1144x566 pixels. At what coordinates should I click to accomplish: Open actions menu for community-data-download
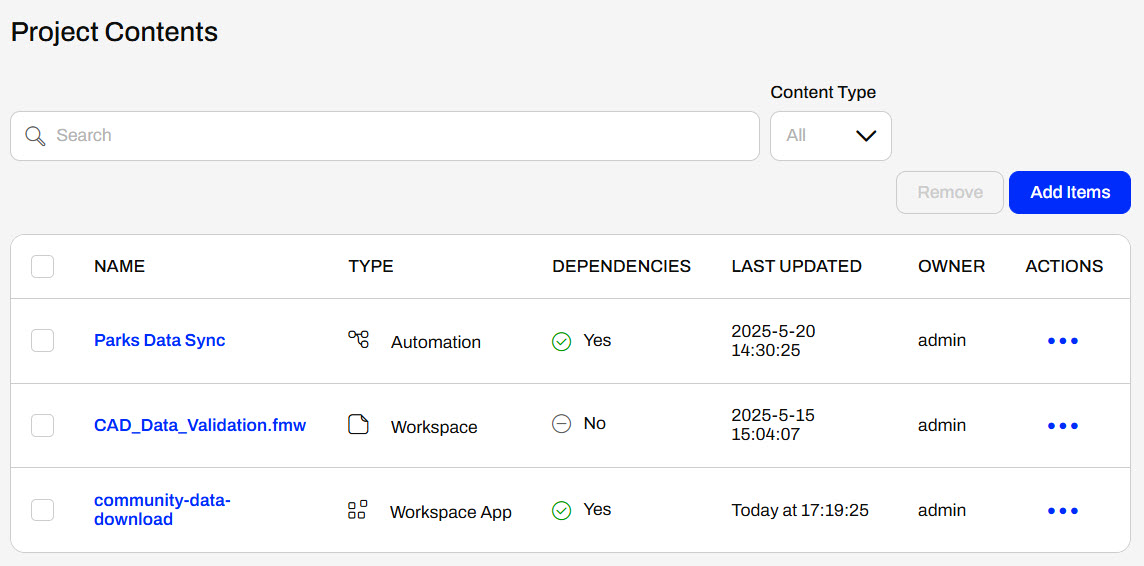pyautogui.click(x=1063, y=511)
